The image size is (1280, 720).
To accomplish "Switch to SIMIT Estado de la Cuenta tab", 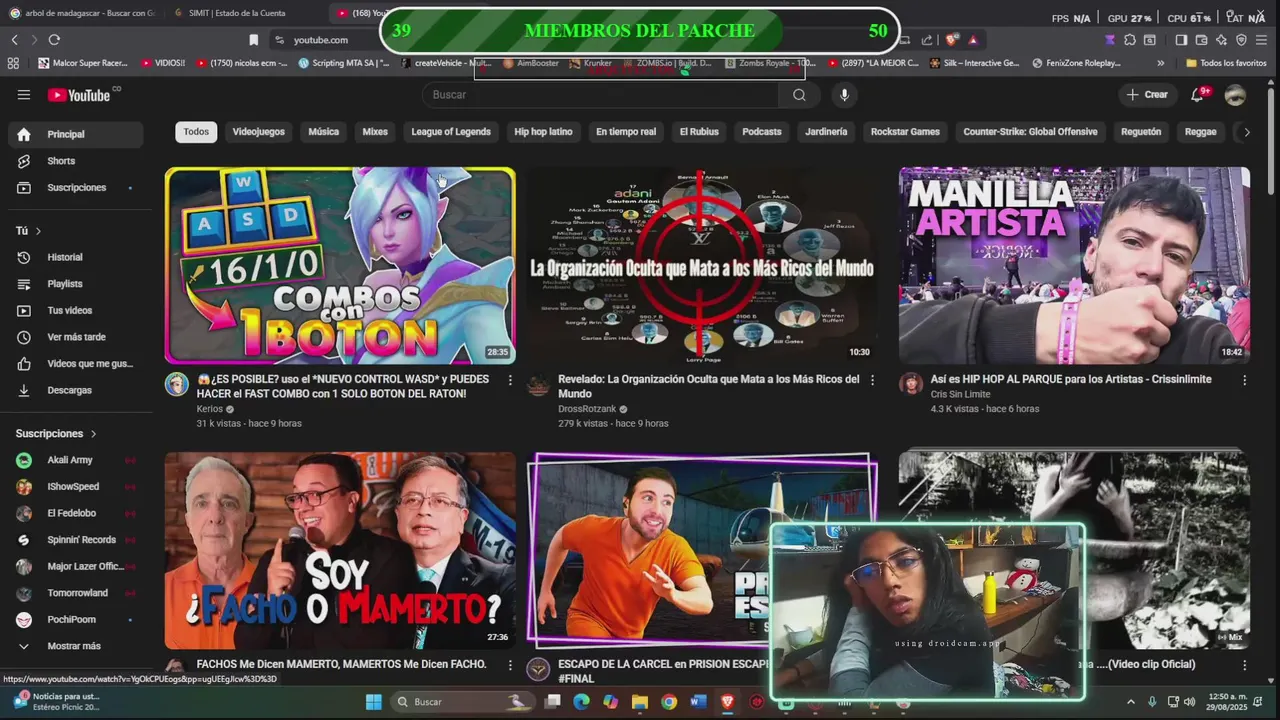I will (240, 13).
